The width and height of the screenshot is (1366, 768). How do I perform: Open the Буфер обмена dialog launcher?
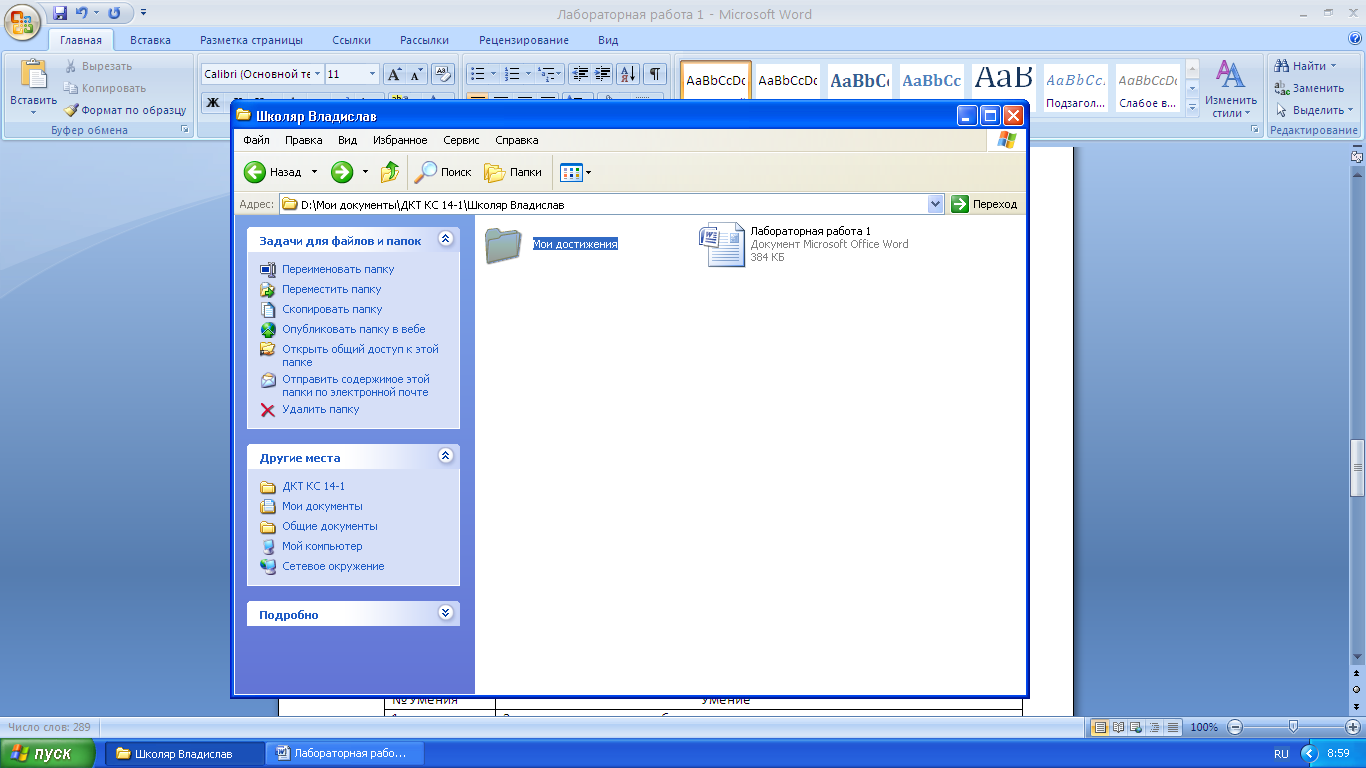point(185,130)
